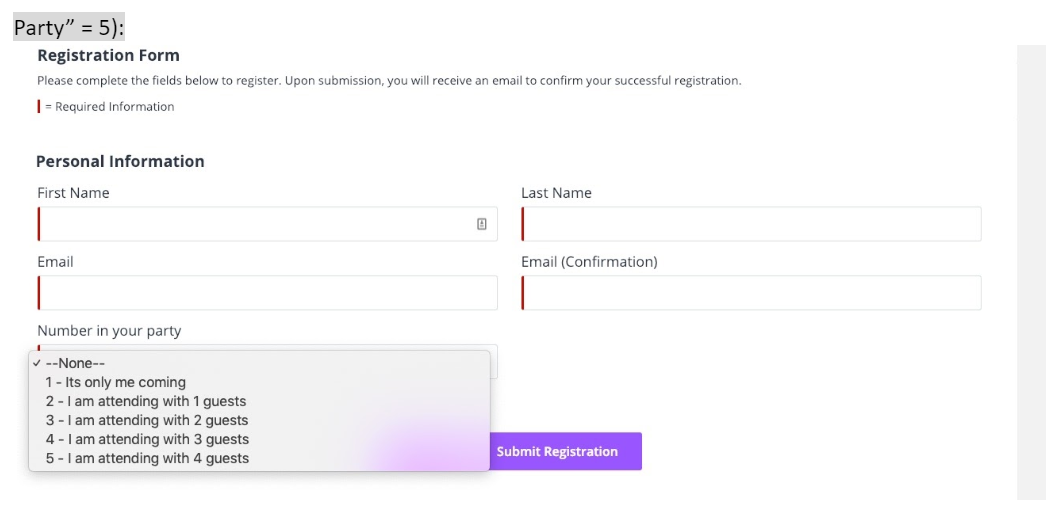Viewport: 1058px width, 507px height.
Task: Click the first Email input field
Action: [x=267, y=293]
